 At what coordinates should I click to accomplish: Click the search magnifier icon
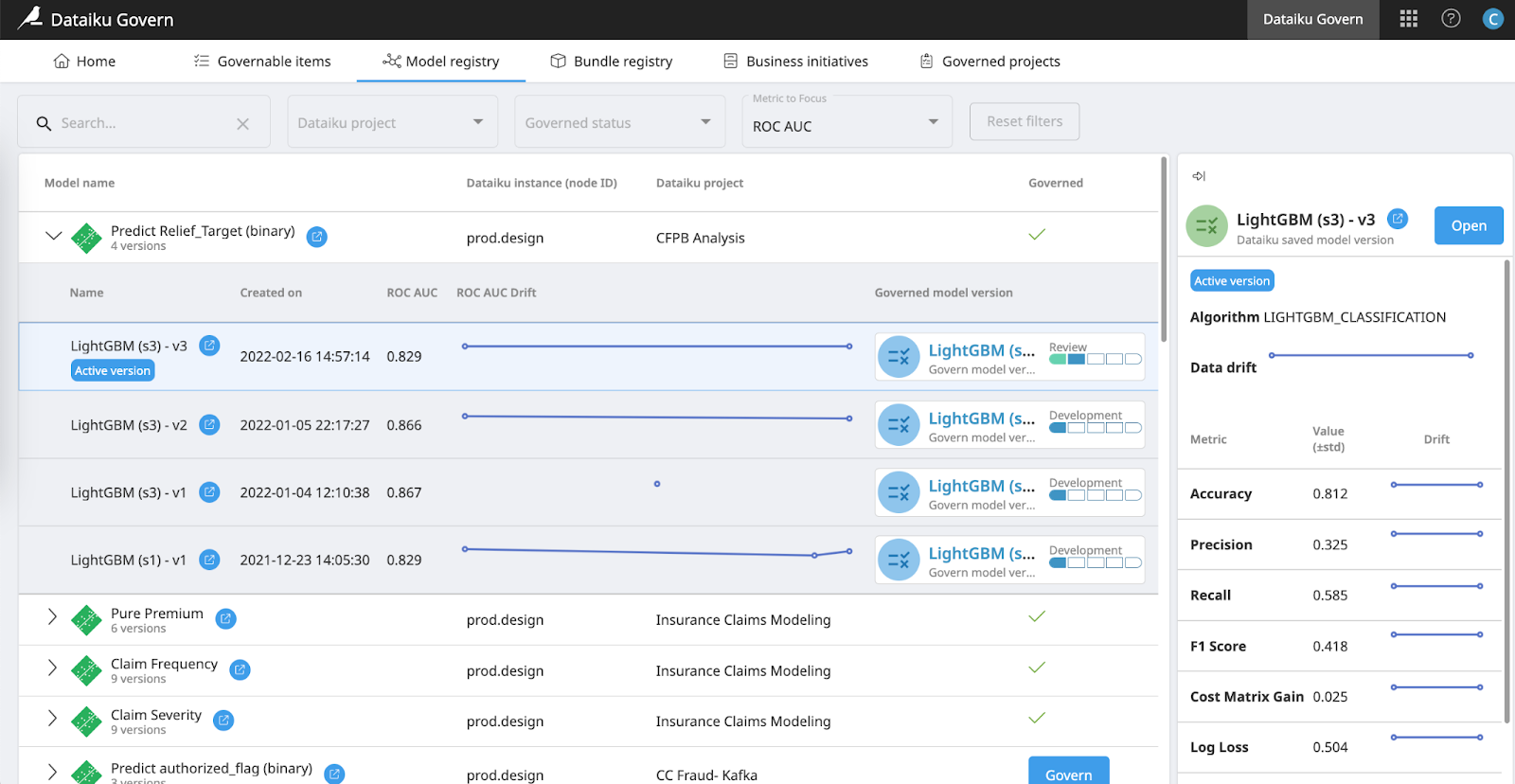tap(44, 123)
